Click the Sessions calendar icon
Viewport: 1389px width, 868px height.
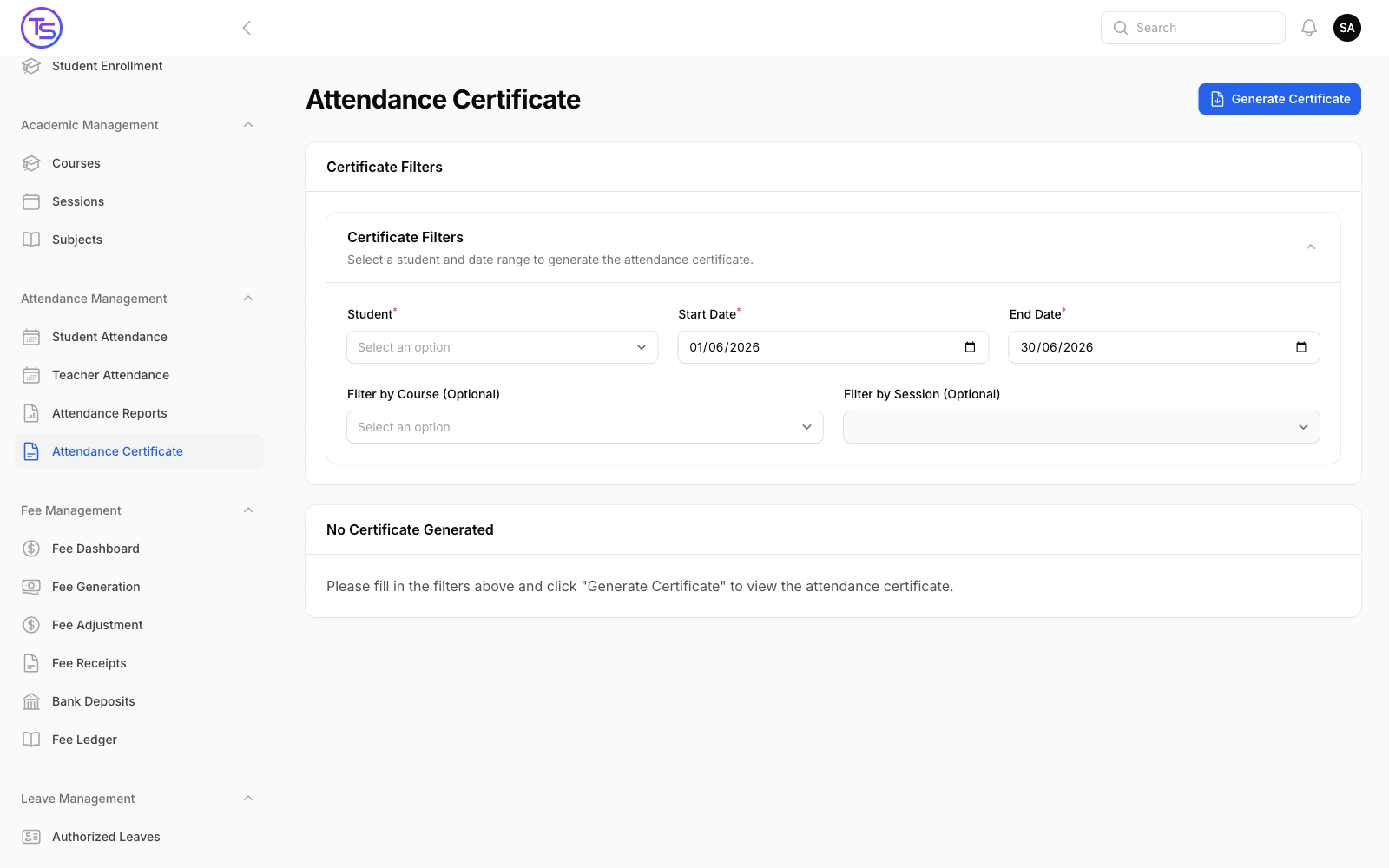[x=31, y=201]
